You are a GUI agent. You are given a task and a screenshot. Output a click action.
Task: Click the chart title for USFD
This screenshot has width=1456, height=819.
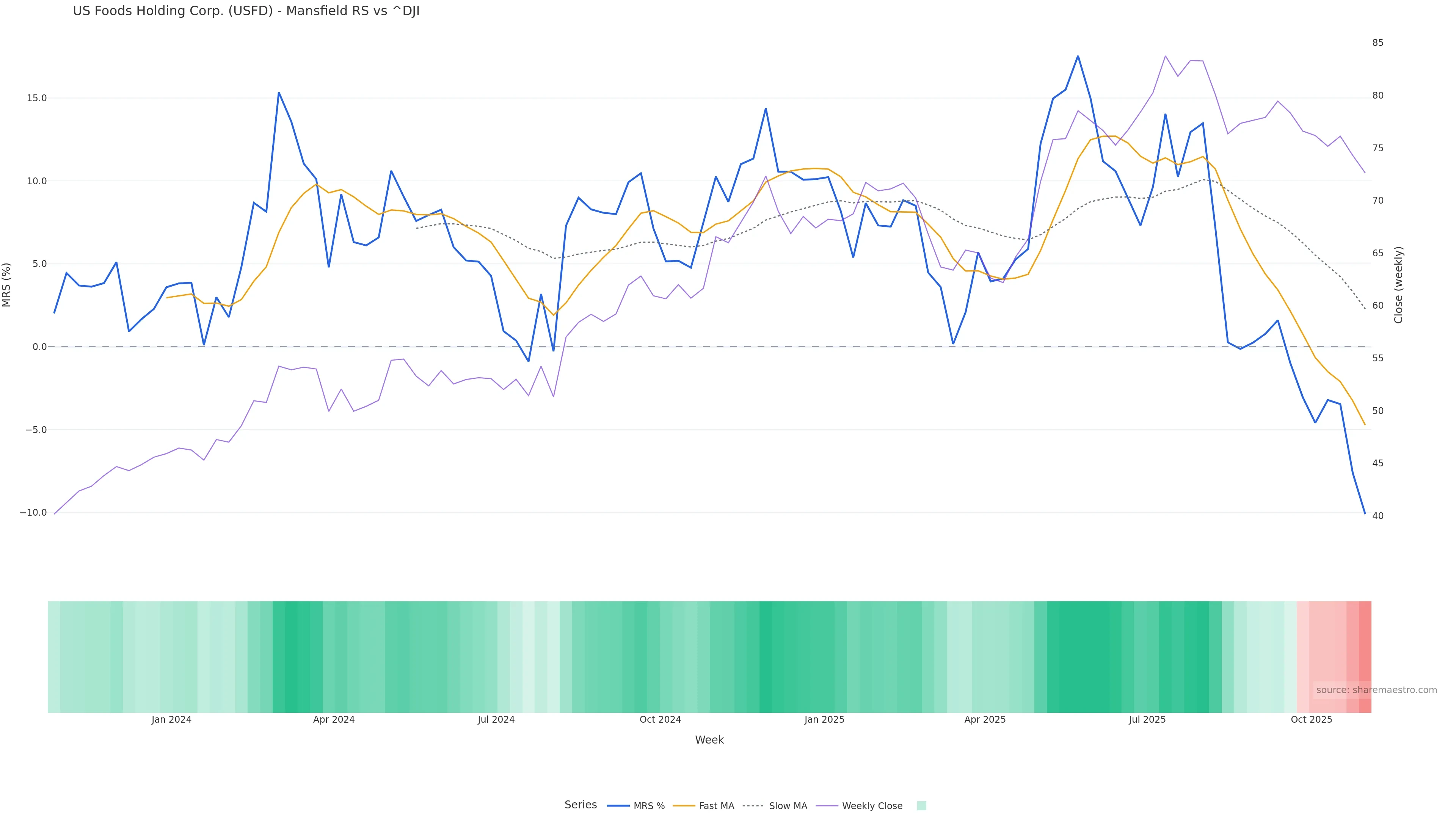click(x=246, y=11)
